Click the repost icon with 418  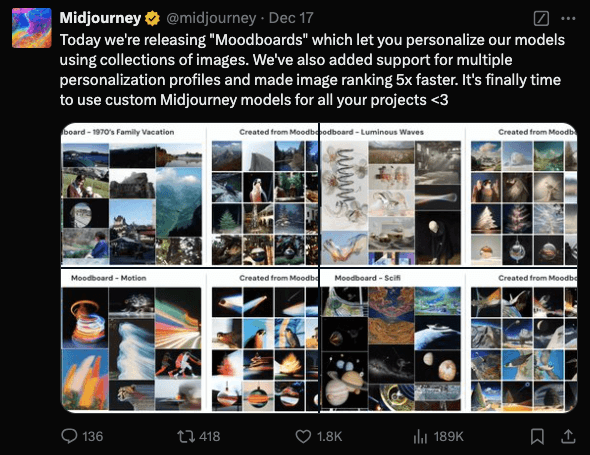pyautogui.click(x=186, y=436)
